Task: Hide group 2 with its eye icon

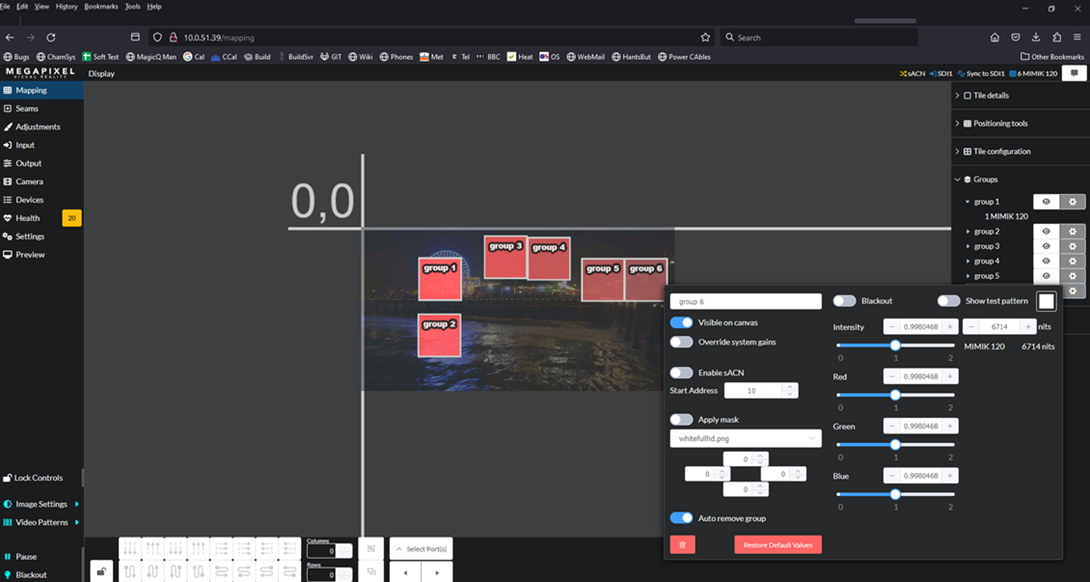Action: (1046, 232)
